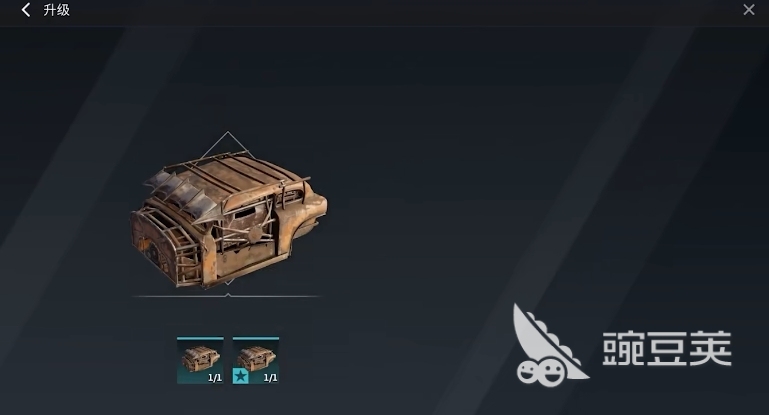Click the 1/1 counter on first slot
The height and width of the screenshot is (415, 769).
[x=215, y=378]
